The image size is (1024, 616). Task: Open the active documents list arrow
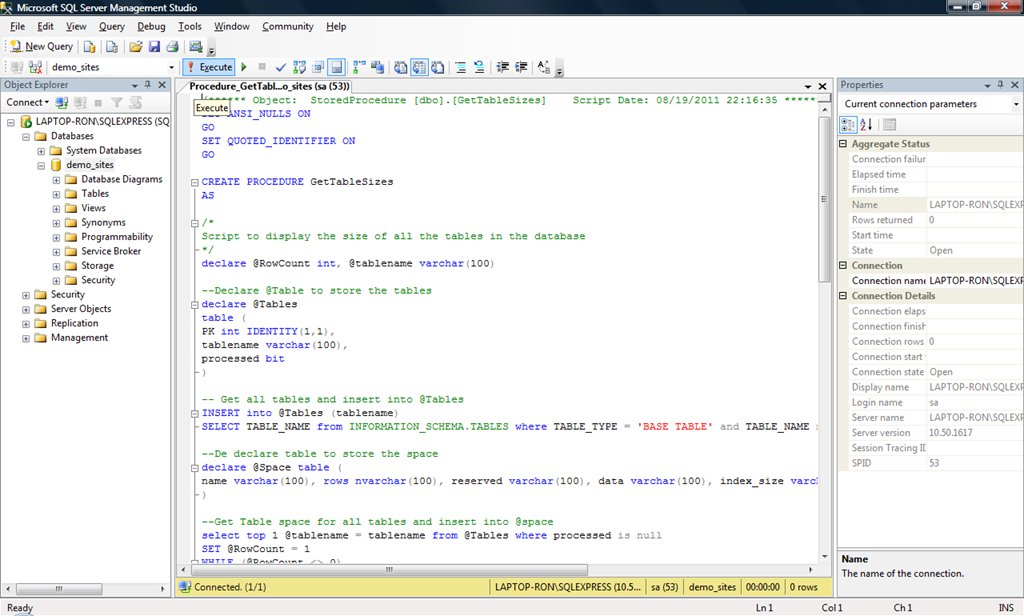click(x=808, y=86)
